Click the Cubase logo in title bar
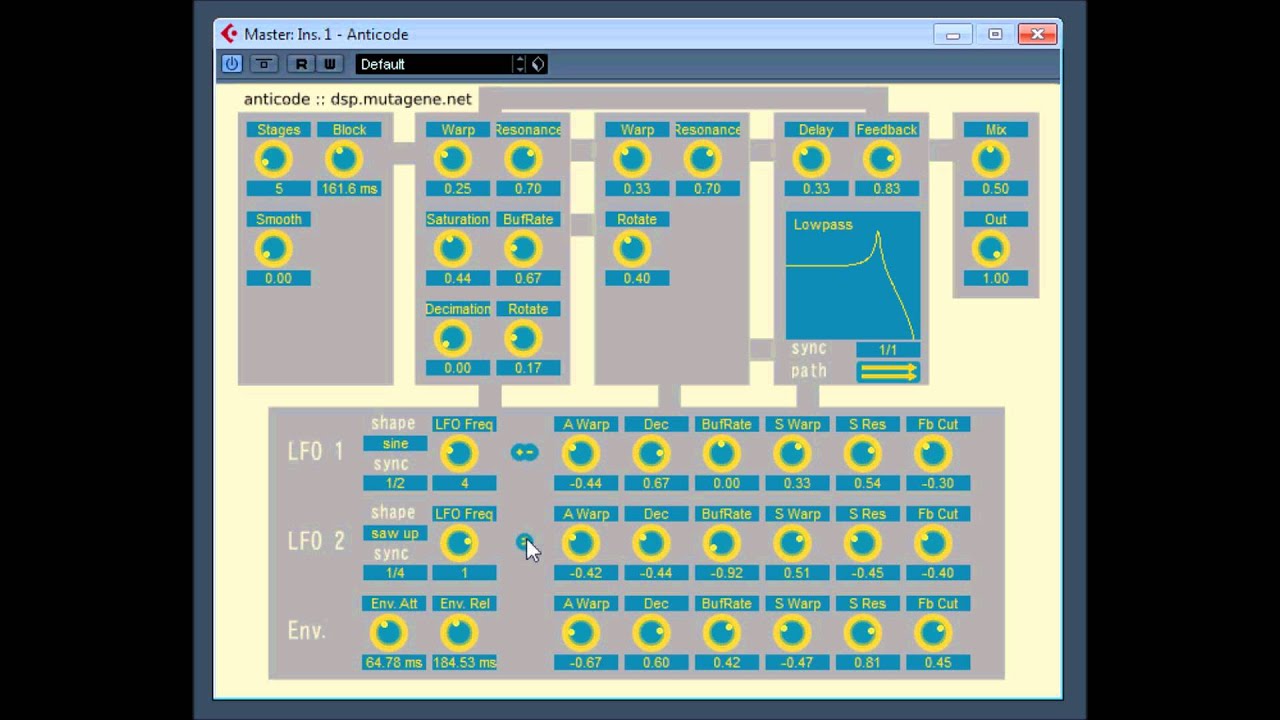1280x720 pixels. pos(230,34)
